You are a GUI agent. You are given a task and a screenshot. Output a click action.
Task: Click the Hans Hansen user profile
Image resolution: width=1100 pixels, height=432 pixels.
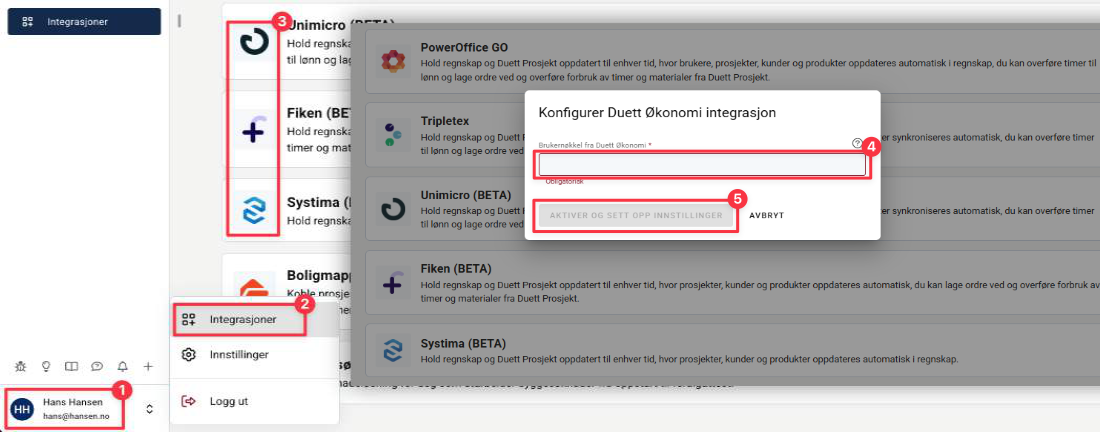(x=66, y=409)
